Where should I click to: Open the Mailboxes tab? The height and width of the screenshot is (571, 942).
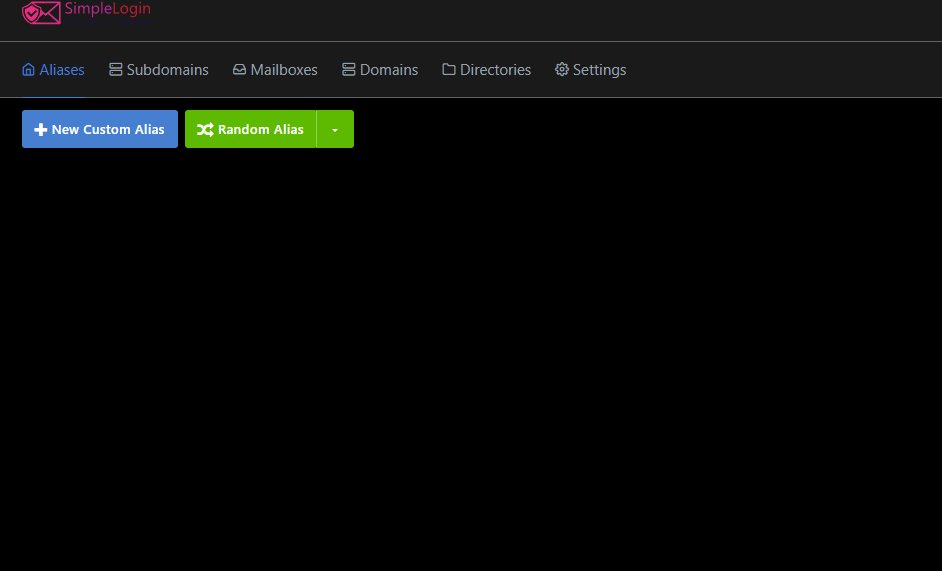tap(275, 70)
